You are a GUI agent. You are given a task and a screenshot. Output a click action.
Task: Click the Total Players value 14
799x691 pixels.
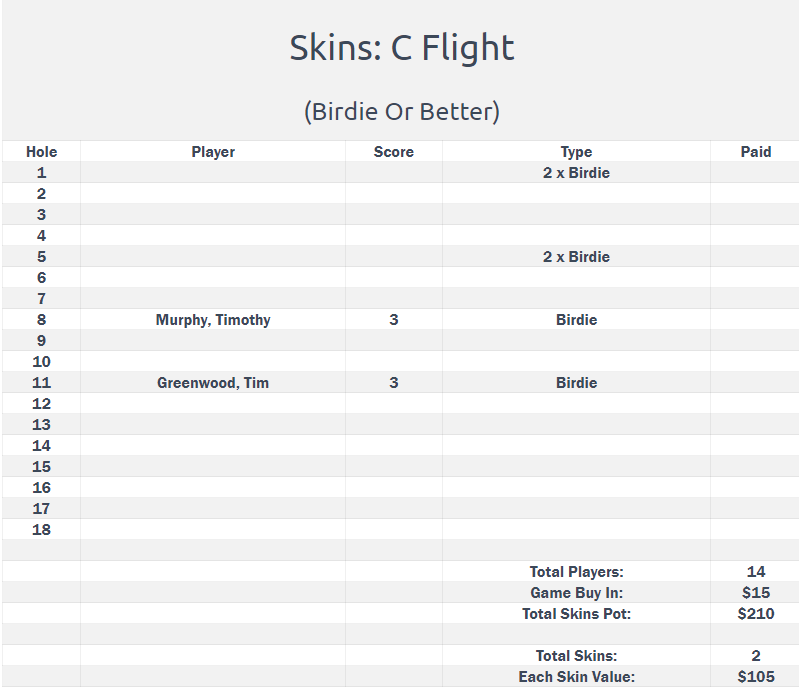point(756,572)
